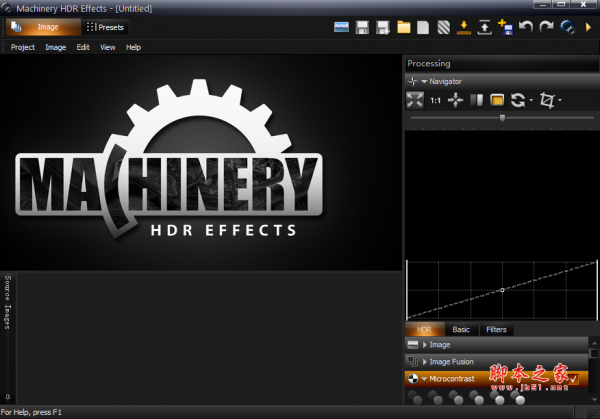The width and height of the screenshot is (600, 419).
Task: Click the Open folder icon
Action: pos(404,27)
